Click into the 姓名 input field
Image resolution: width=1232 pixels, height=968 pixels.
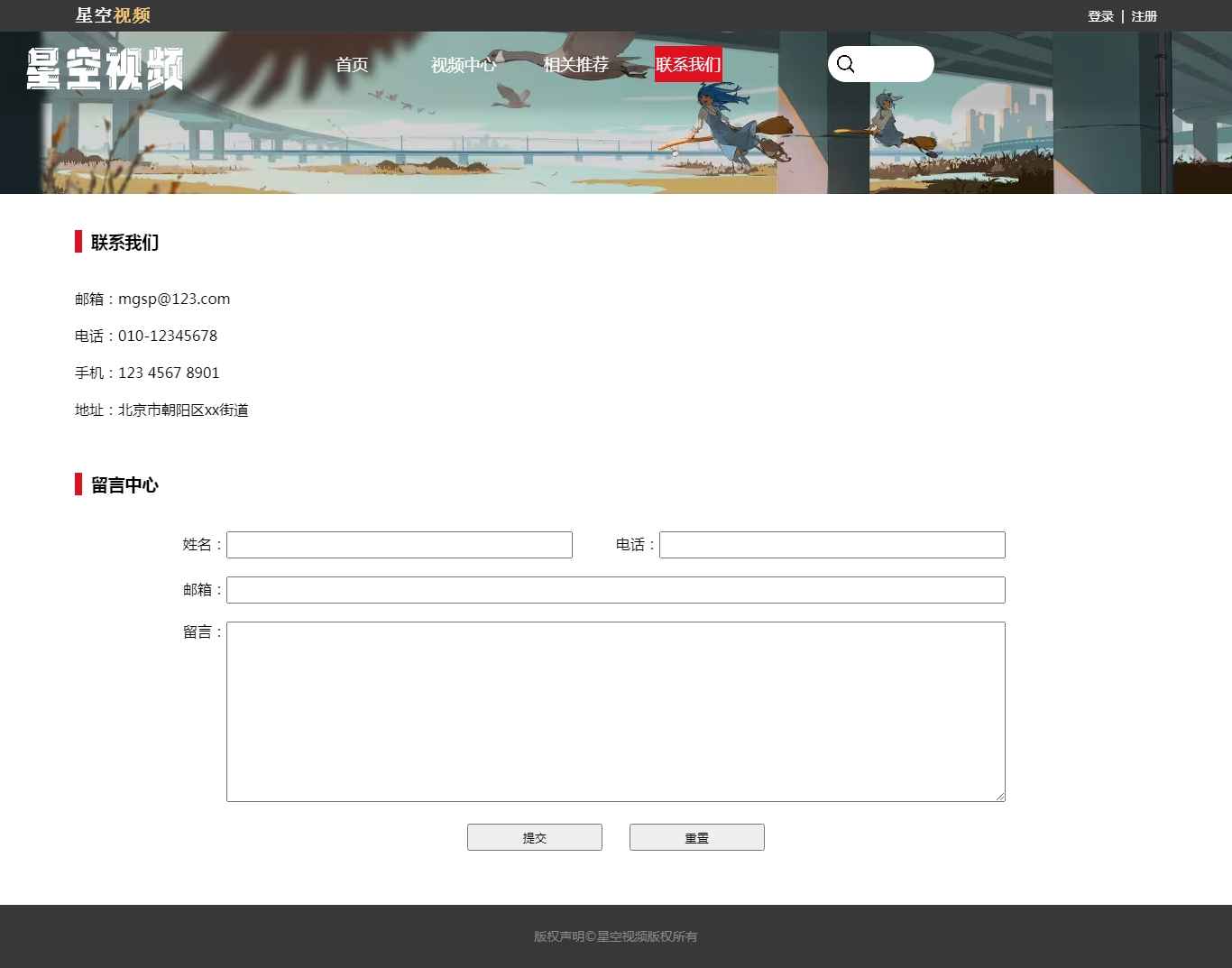click(399, 545)
